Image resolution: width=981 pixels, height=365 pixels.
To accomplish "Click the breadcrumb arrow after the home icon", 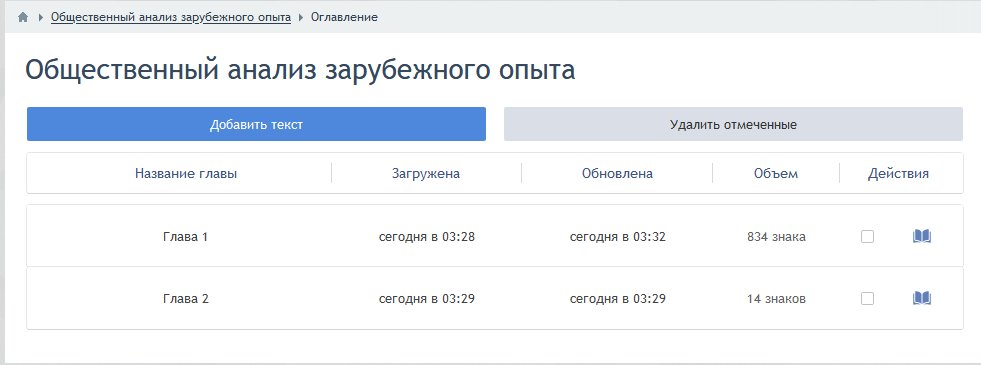I will [41, 18].
